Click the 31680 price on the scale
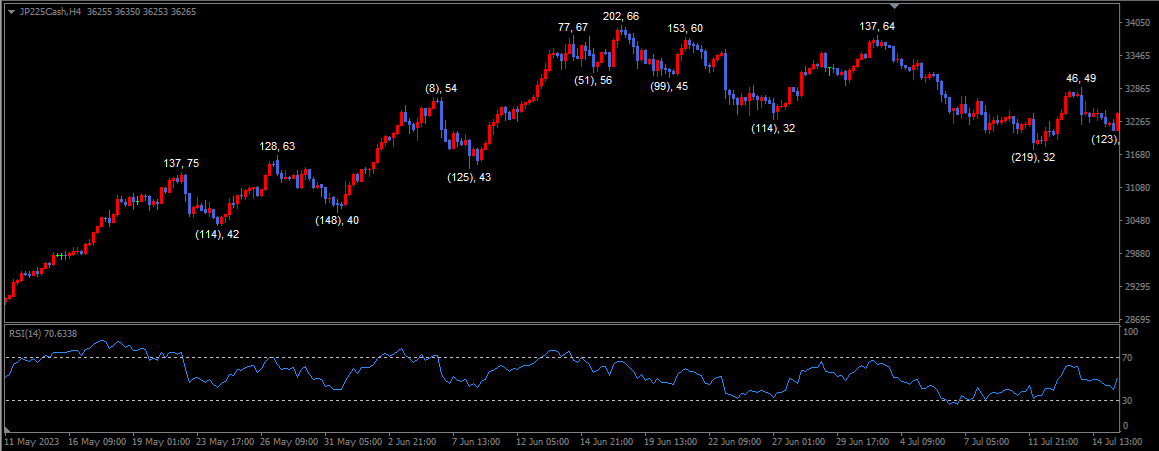The width and height of the screenshot is (1159, 451). coord(1139,155)
